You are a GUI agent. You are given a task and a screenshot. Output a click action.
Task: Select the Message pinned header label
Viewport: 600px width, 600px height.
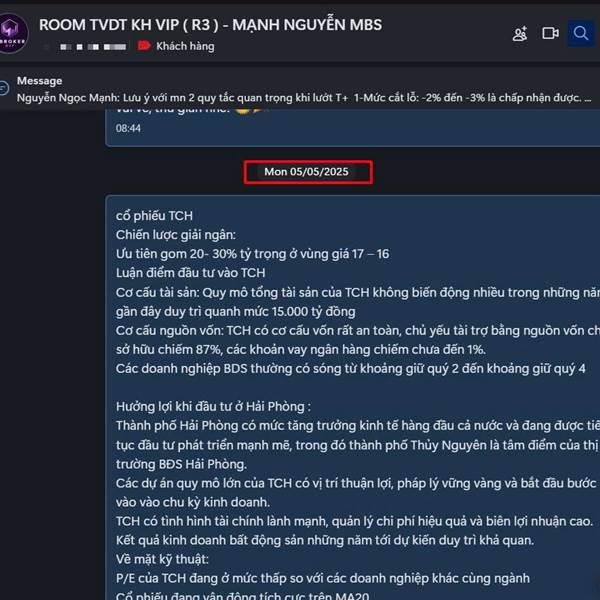[x=39, y=81]
